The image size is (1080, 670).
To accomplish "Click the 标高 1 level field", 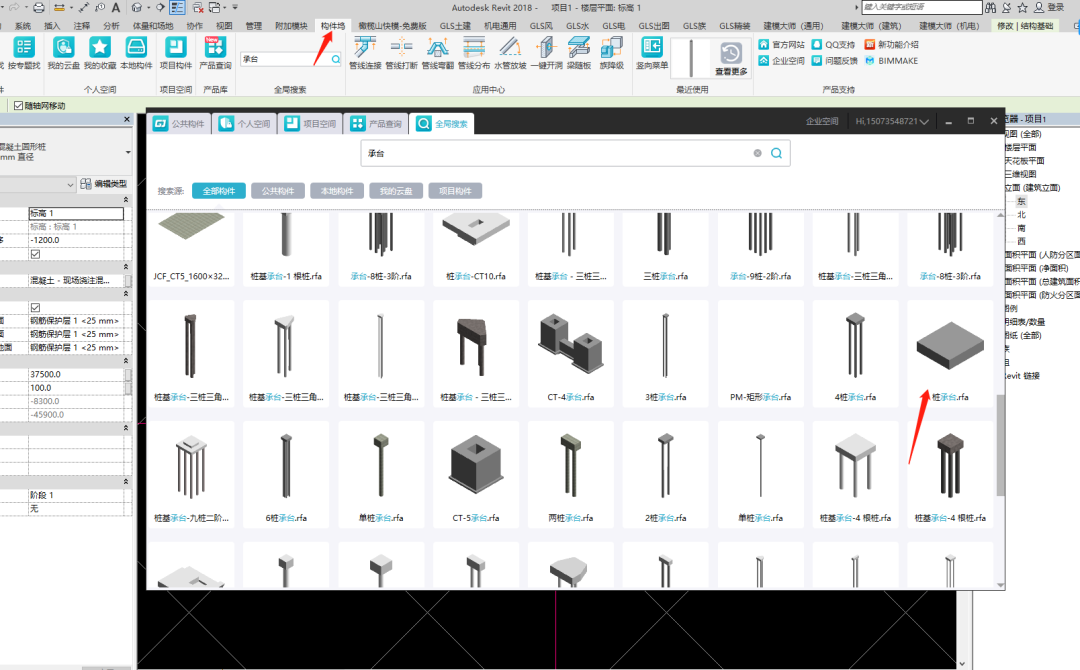I will point(76,213).
